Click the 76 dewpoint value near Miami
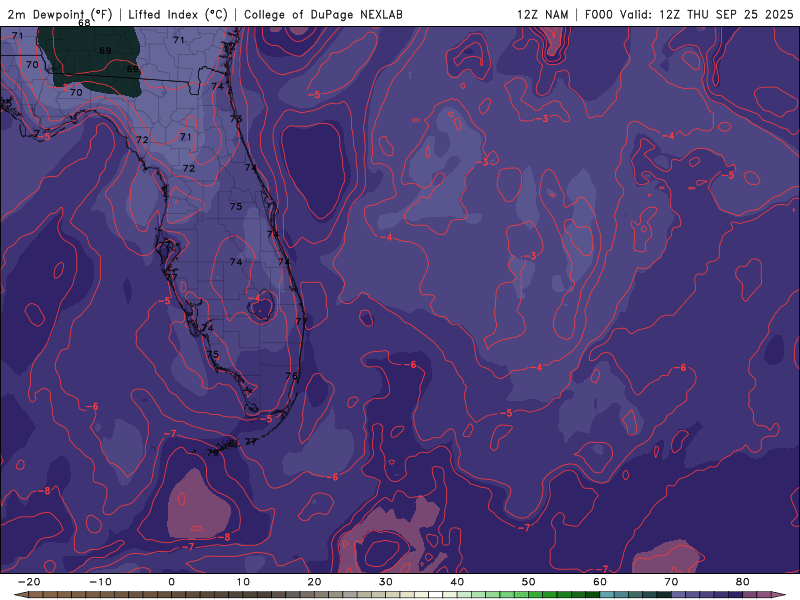 [291, 376]
